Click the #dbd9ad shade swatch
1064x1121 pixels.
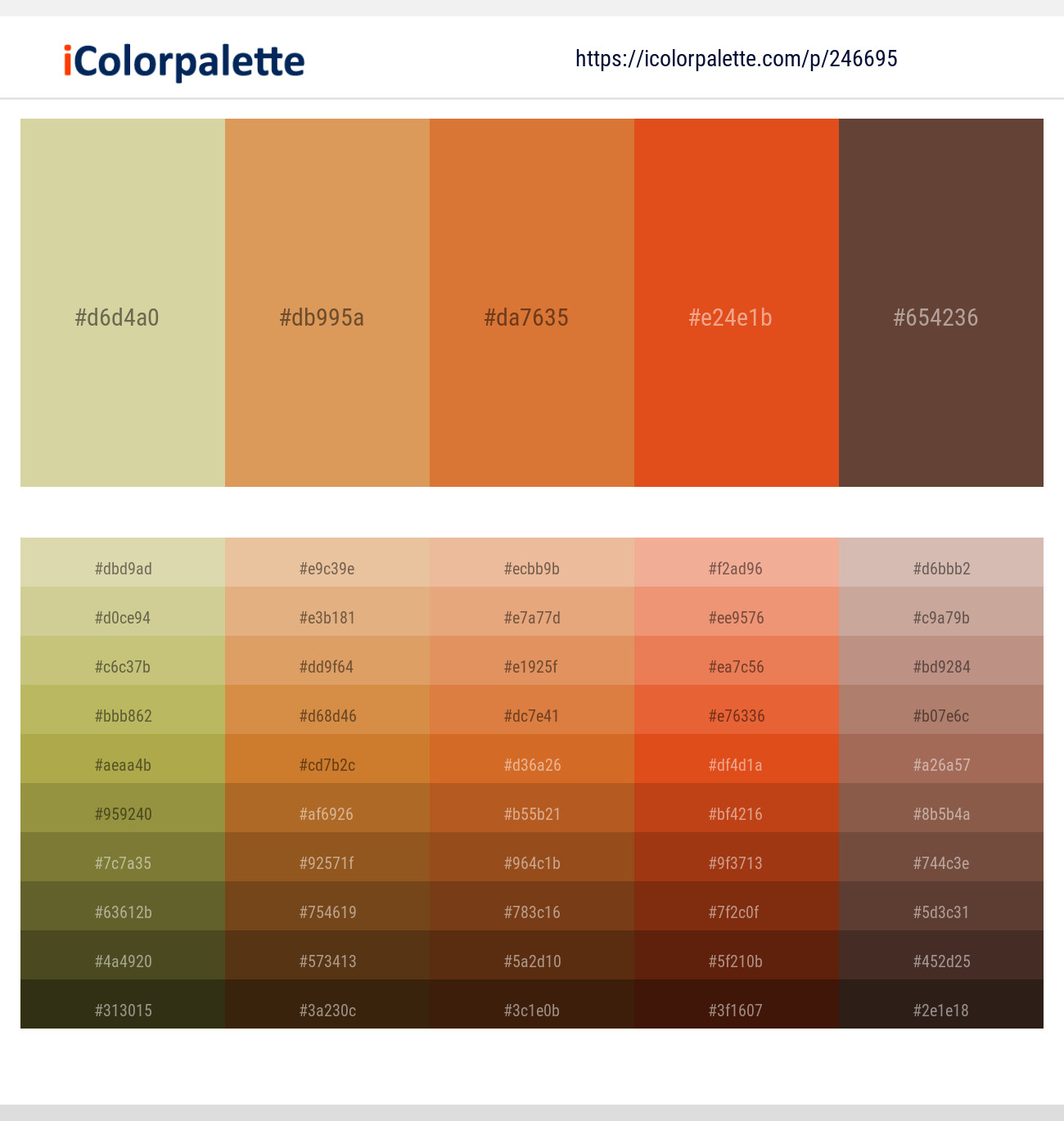pyautogui.click(x=122, y=569)
